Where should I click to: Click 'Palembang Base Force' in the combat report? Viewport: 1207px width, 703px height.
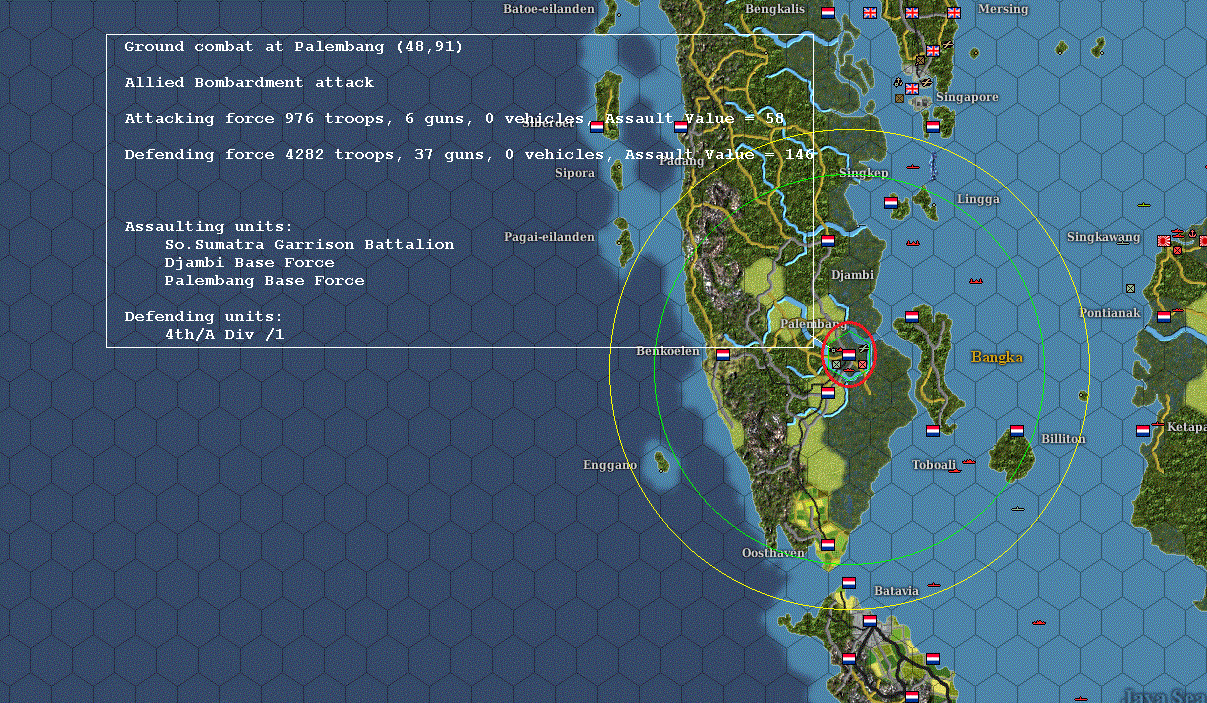tap(265, 281)
